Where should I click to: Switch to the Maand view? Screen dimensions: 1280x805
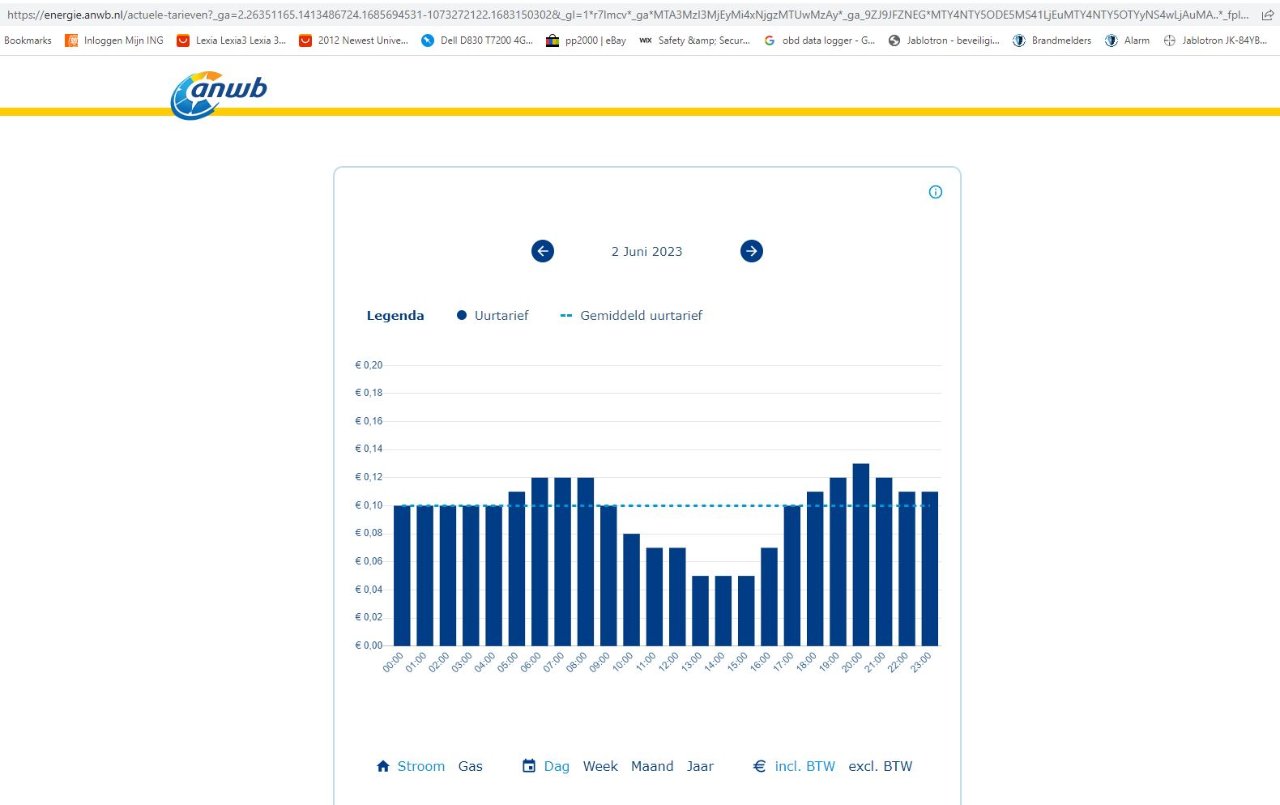652,766
